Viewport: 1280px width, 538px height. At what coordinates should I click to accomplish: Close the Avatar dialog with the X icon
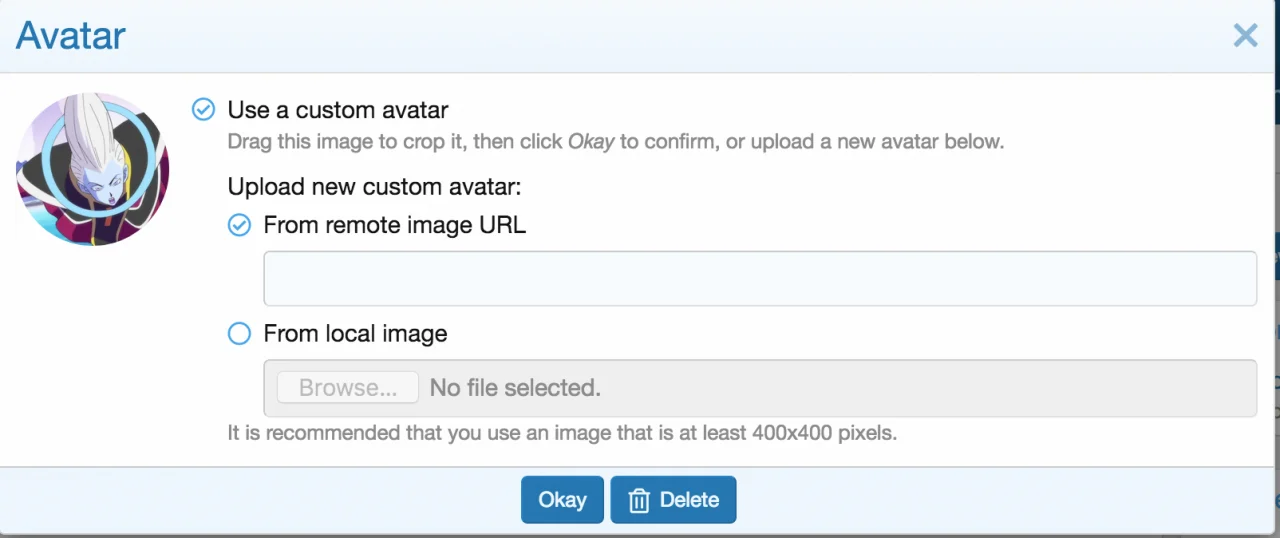1245,36
